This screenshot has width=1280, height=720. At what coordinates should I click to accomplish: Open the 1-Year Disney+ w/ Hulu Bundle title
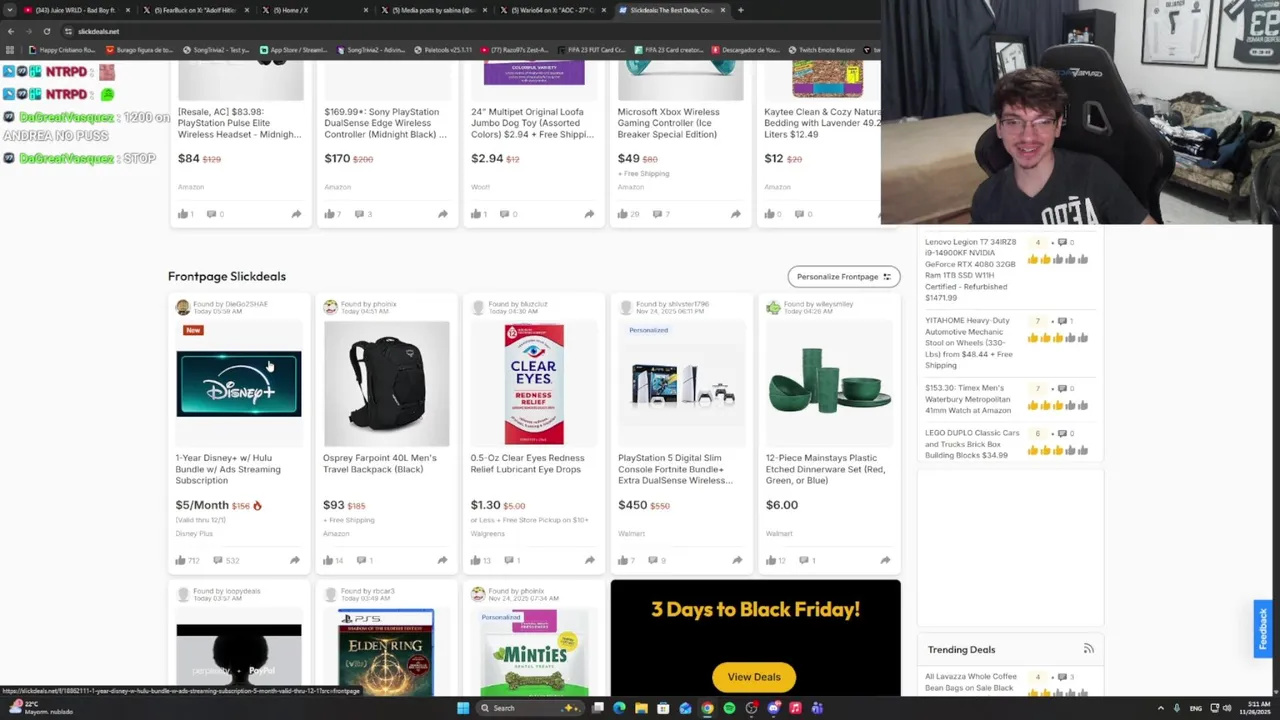228,469
